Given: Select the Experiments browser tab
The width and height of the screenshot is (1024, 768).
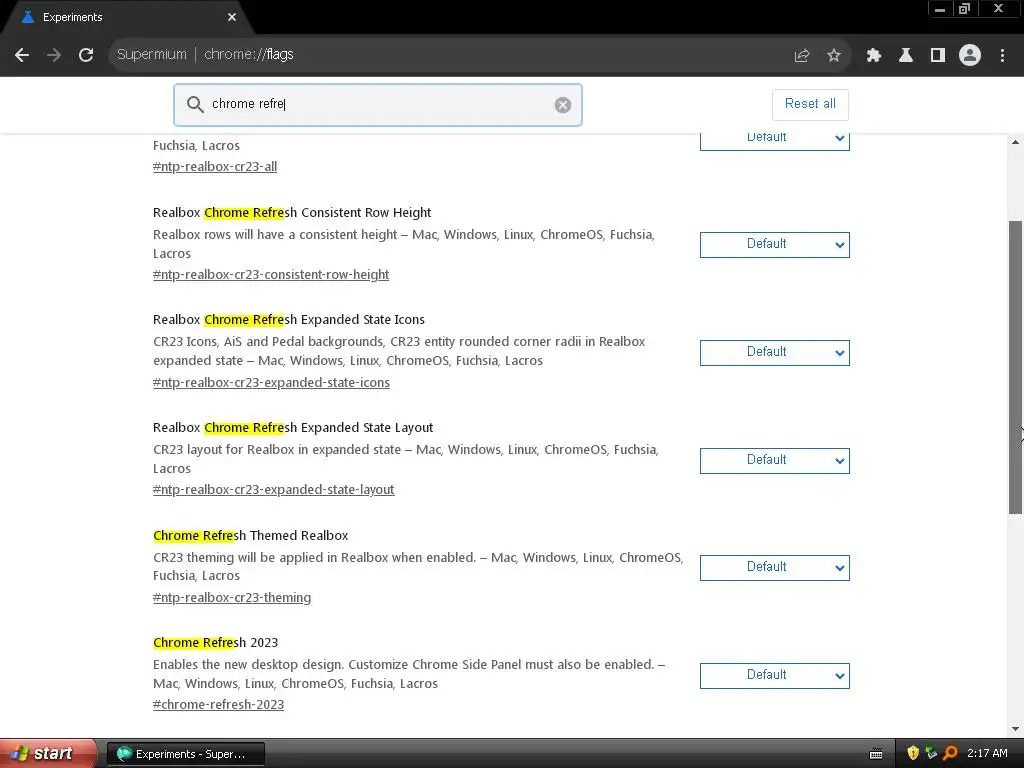Looking at the screenshot, I should tap(127, 18).
